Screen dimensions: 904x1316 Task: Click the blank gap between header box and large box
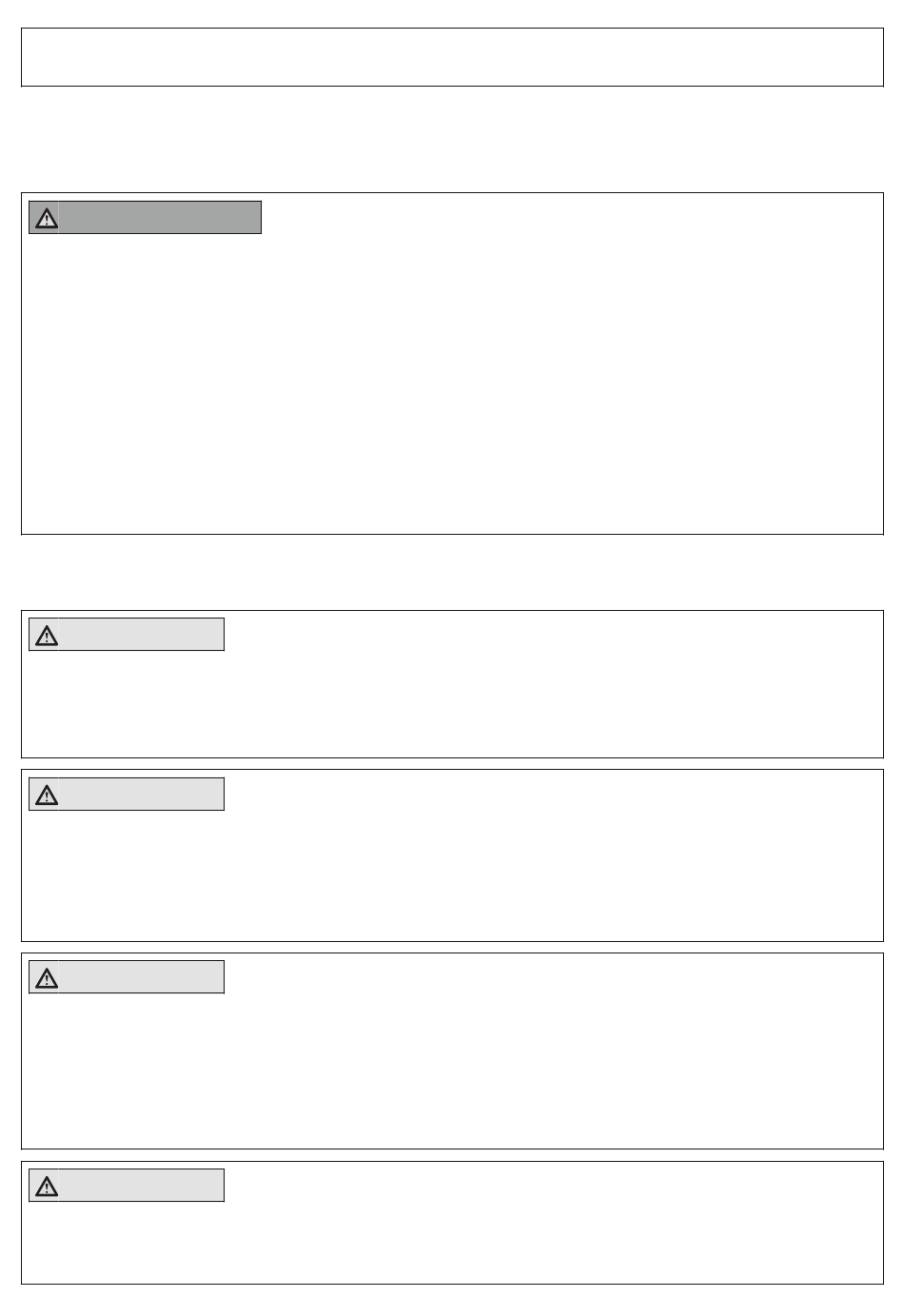(x=452, y=139)
